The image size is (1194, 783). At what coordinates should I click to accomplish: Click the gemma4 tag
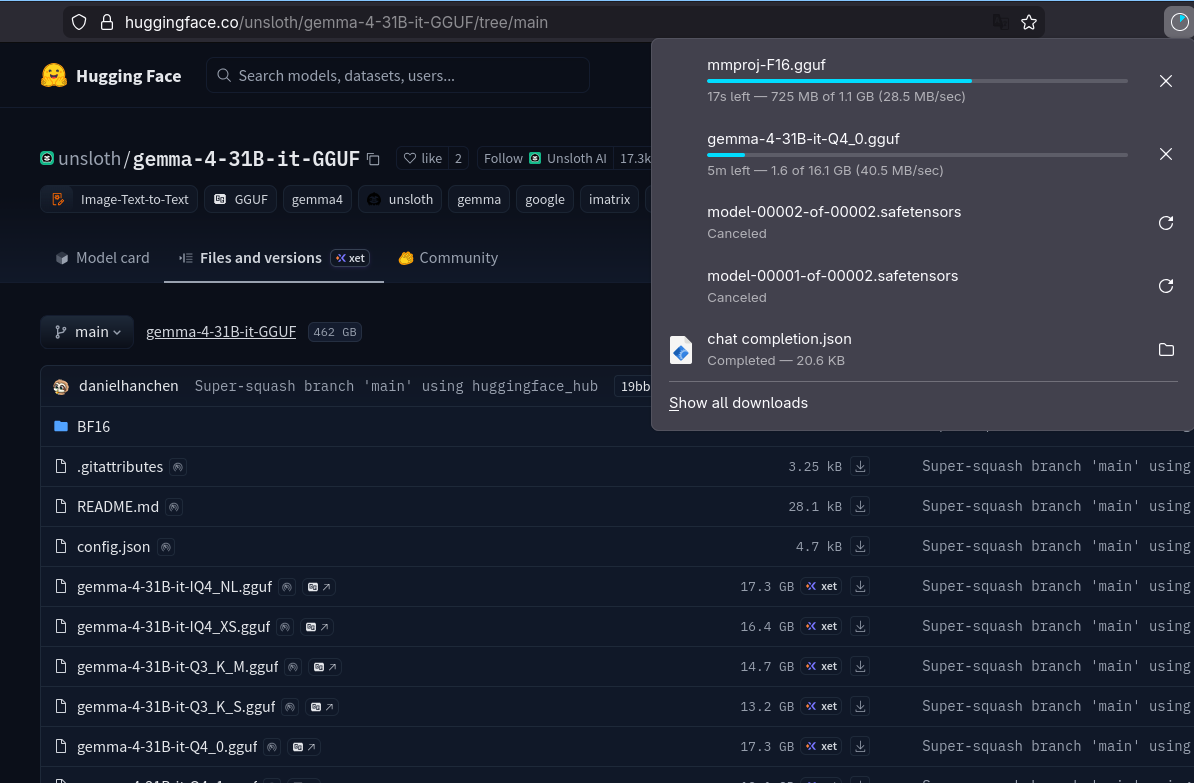point(317,200)
